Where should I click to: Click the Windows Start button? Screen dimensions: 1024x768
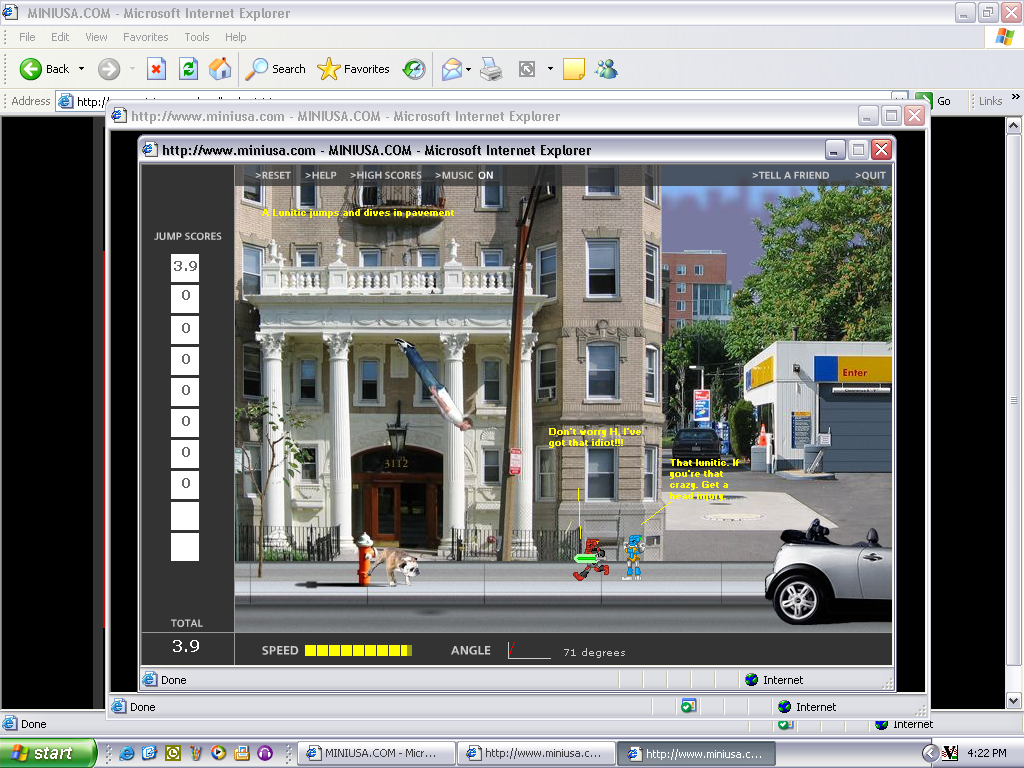[x=48, y=753]
